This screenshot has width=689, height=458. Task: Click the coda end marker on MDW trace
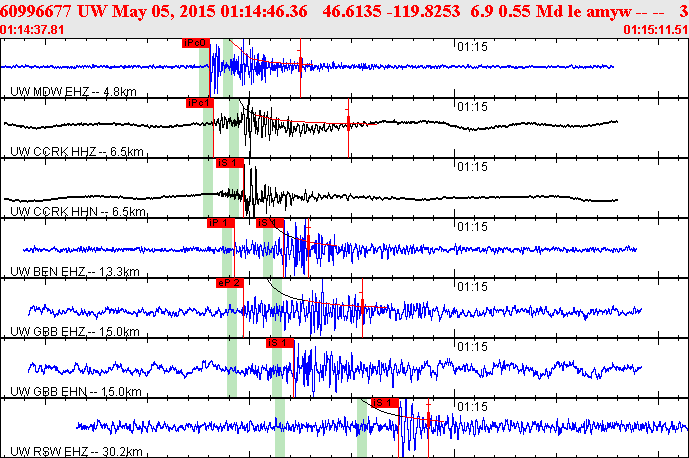(301, 65)
